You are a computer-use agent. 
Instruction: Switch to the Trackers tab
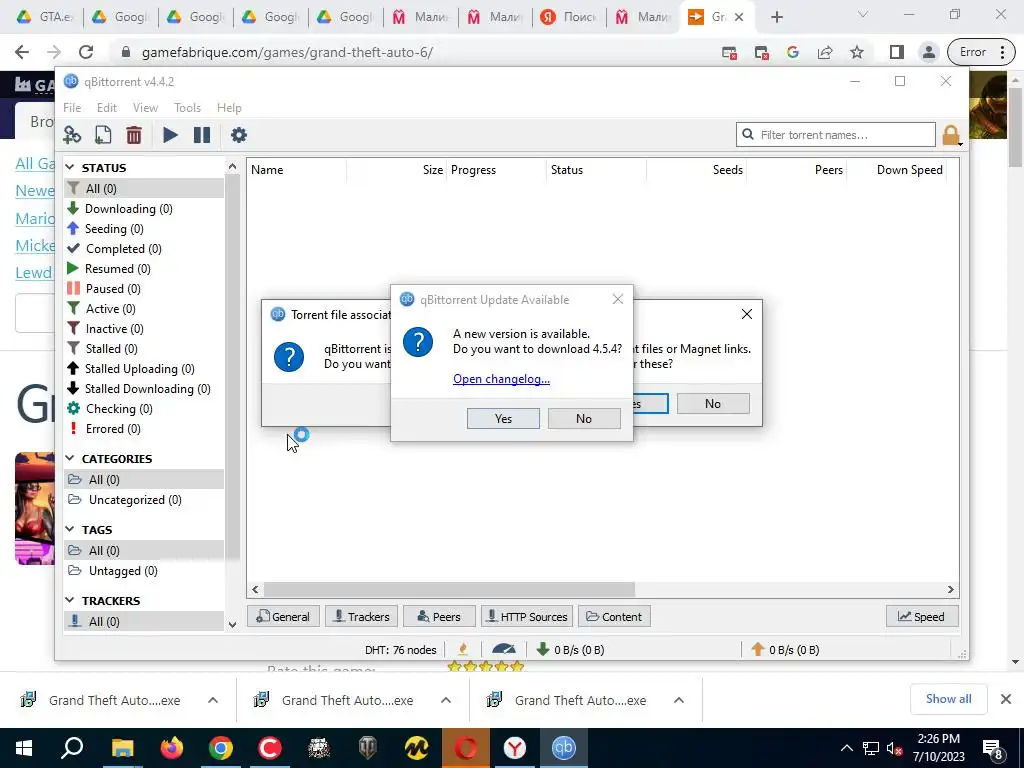[x=361, y=616]
